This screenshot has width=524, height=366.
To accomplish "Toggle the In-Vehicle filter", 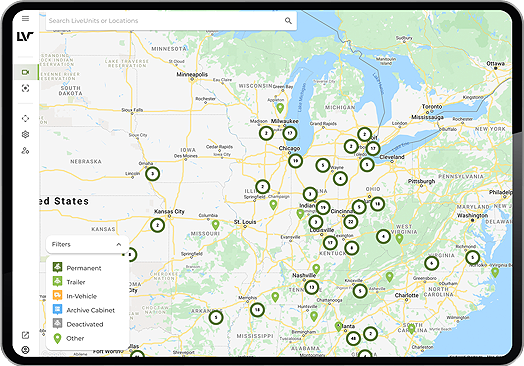I will pyautogui.click(x=75, y=296).
